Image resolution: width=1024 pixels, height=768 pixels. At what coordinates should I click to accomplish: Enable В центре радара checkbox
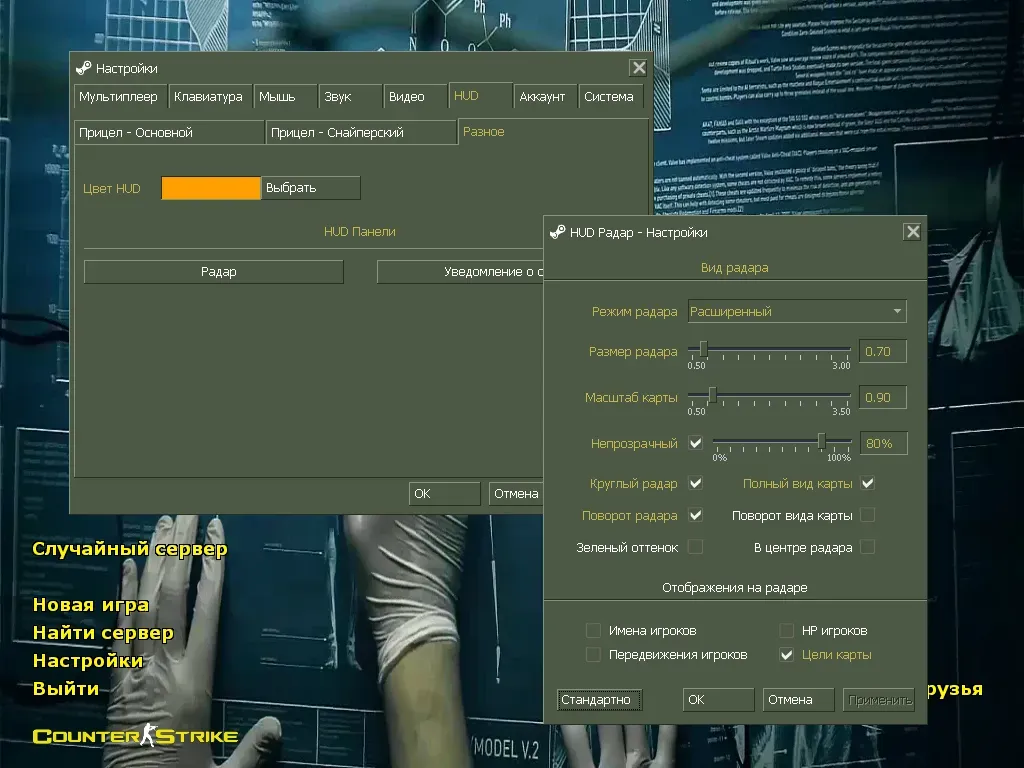[867, 547]
